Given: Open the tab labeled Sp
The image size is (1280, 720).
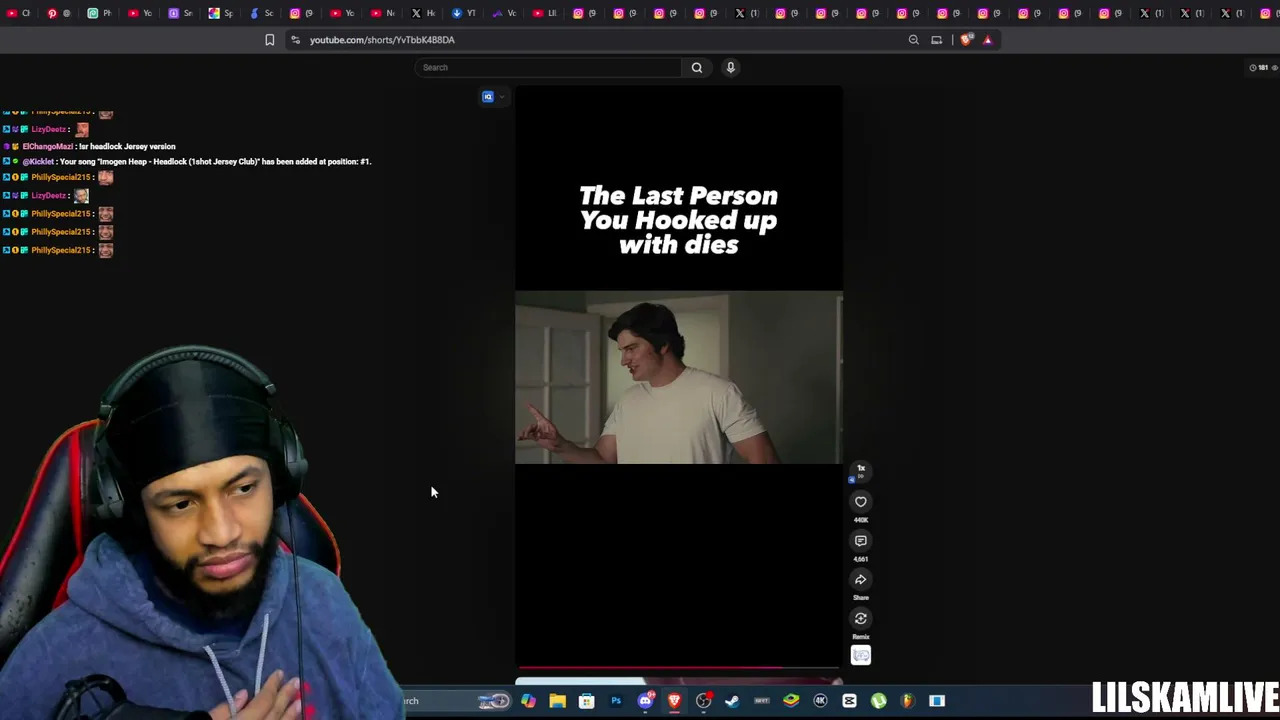Looking at the screenshot, I should (221, 13).
